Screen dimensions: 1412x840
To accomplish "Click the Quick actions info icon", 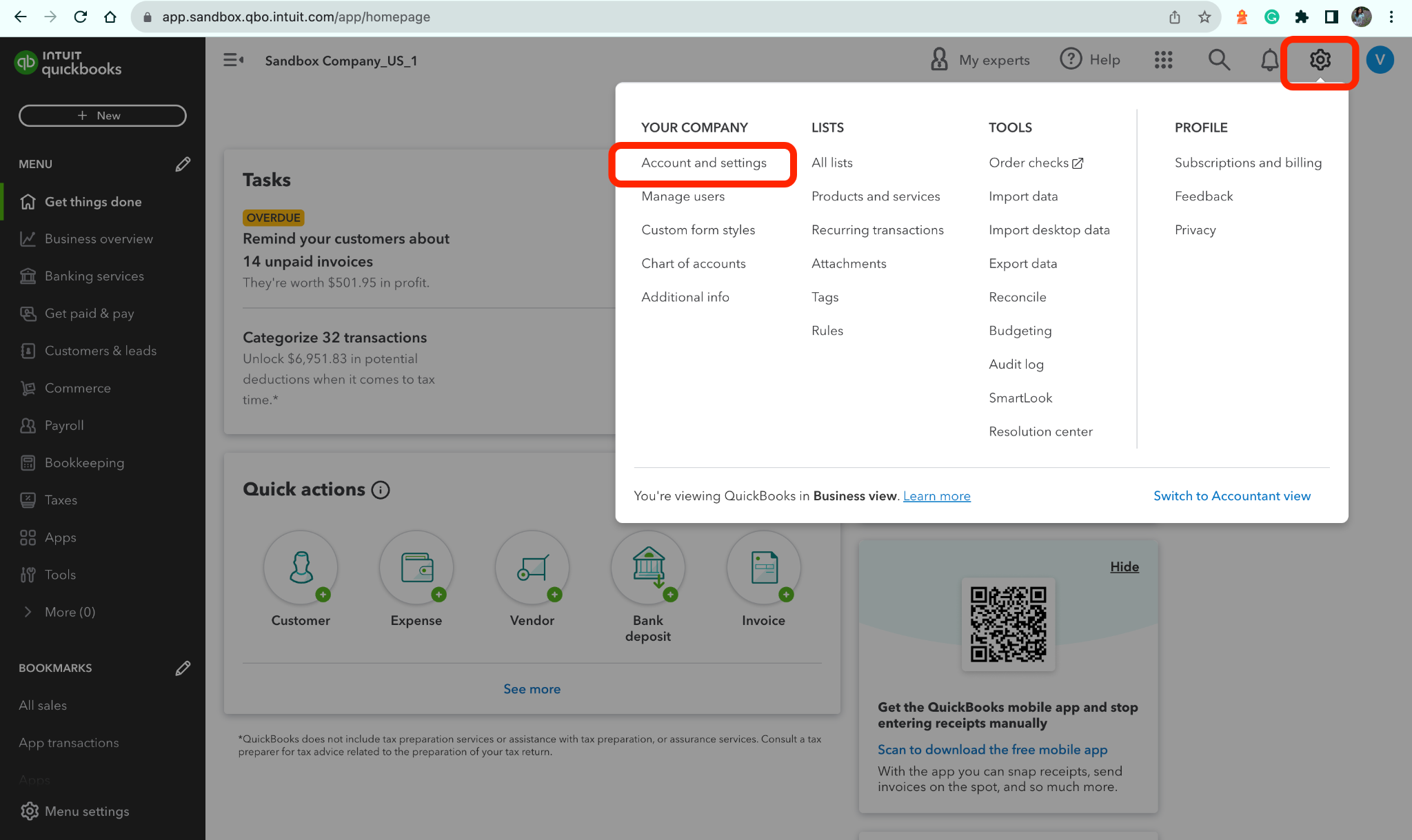I will pyautogui.click(x=381, y=490).
